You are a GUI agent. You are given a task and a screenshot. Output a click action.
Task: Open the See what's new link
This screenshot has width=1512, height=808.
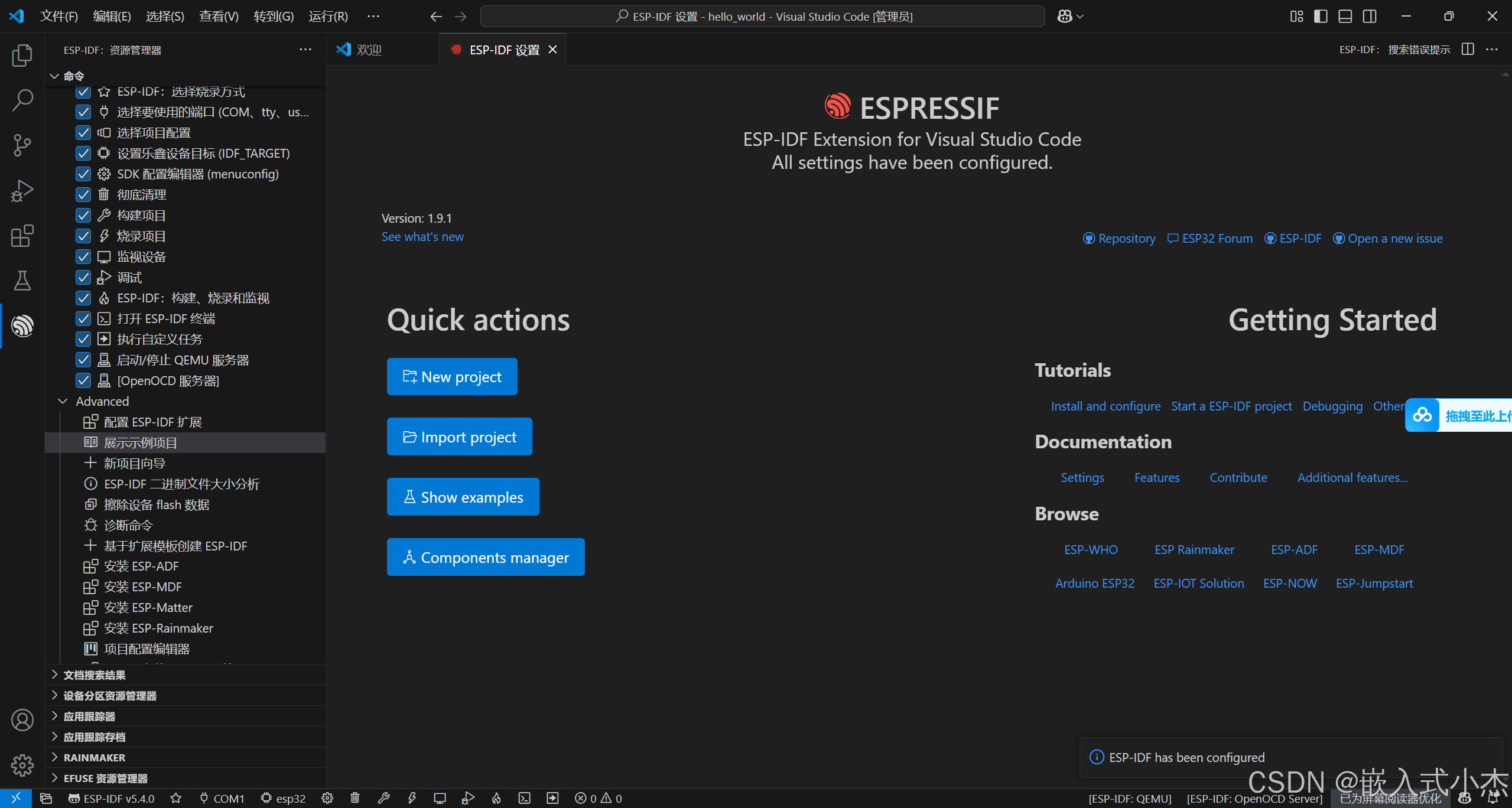tap(422, 237)
